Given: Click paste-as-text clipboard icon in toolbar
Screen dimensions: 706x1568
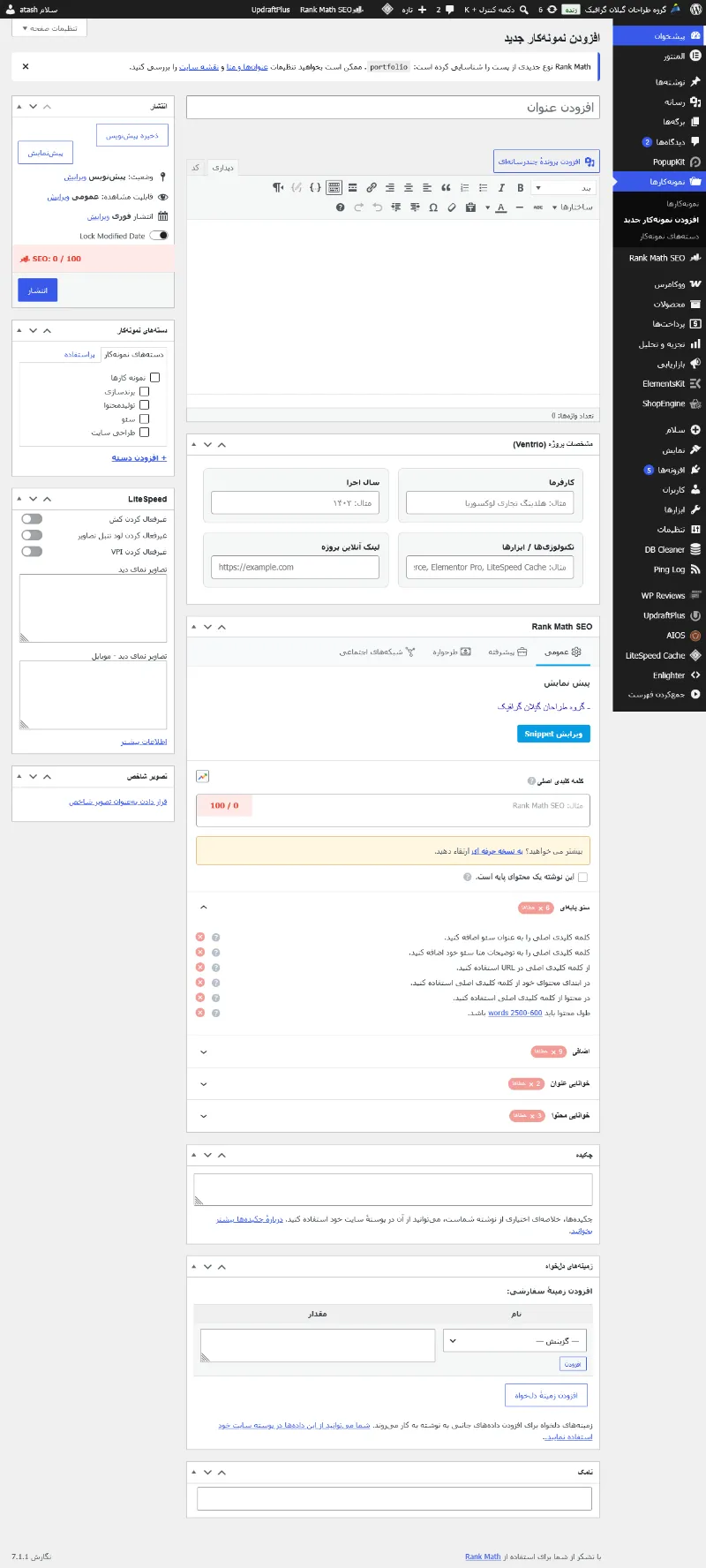Looking at the screenshot, I should point(470,207).
